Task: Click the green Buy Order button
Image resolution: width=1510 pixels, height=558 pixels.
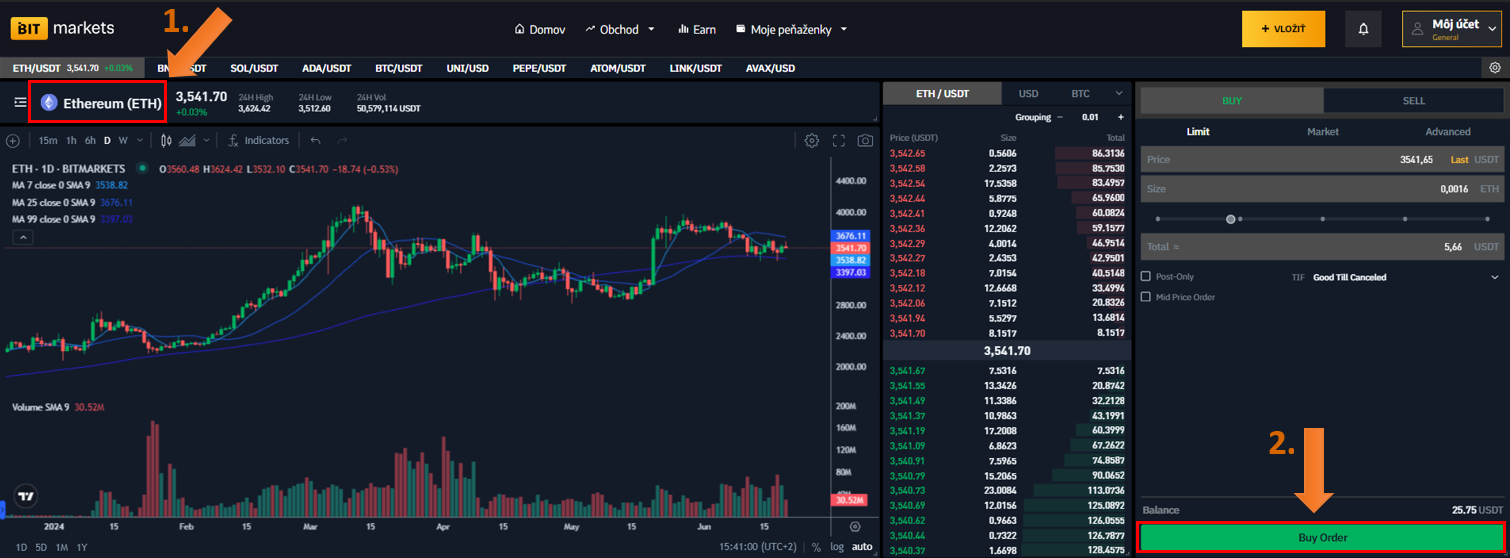Action: [1322, 538]
